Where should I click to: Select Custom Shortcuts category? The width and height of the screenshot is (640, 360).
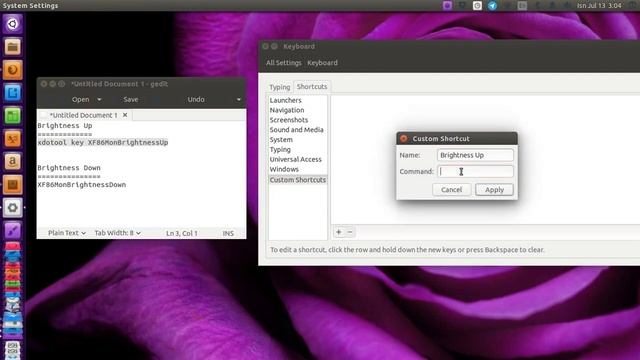pos(298,180)
